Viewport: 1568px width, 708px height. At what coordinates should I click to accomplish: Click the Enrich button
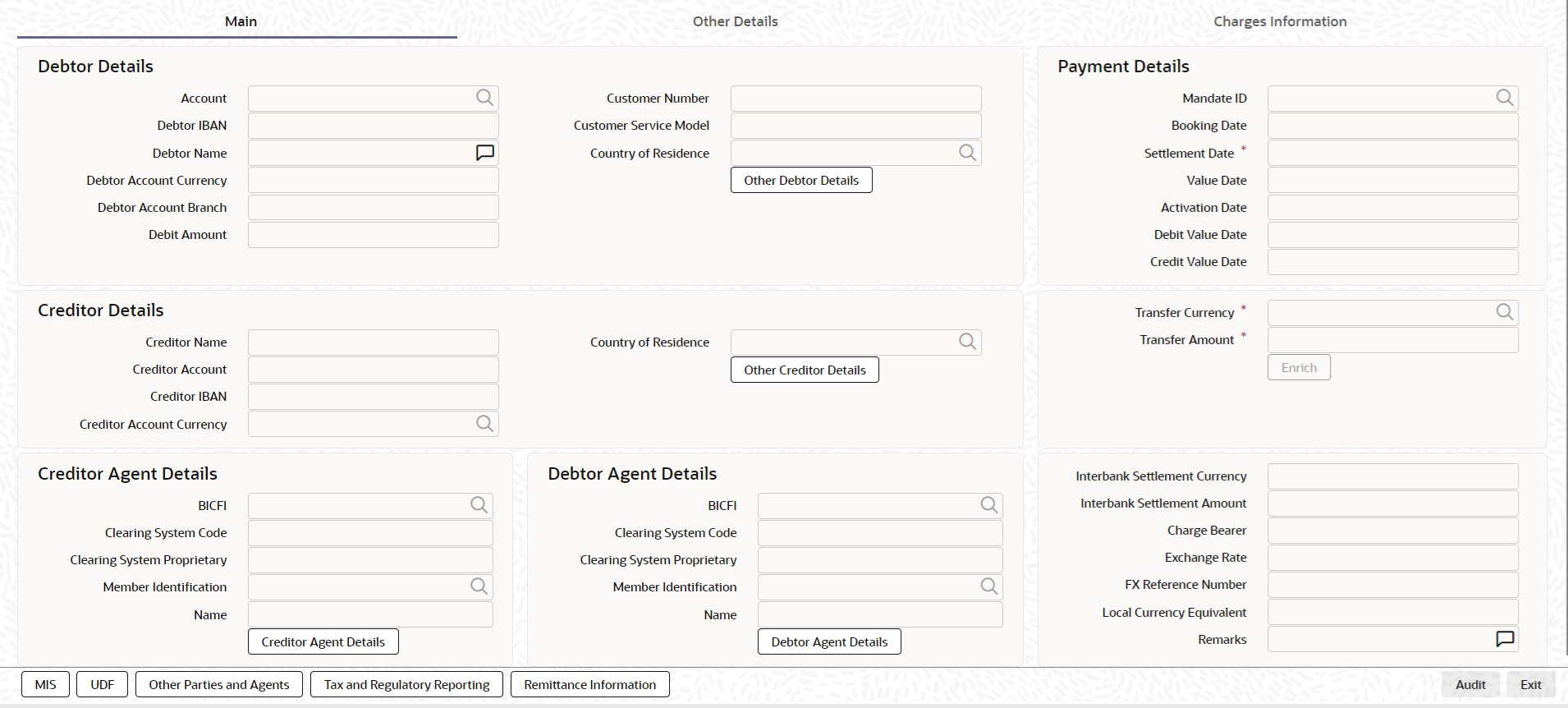pos(1299,367)
